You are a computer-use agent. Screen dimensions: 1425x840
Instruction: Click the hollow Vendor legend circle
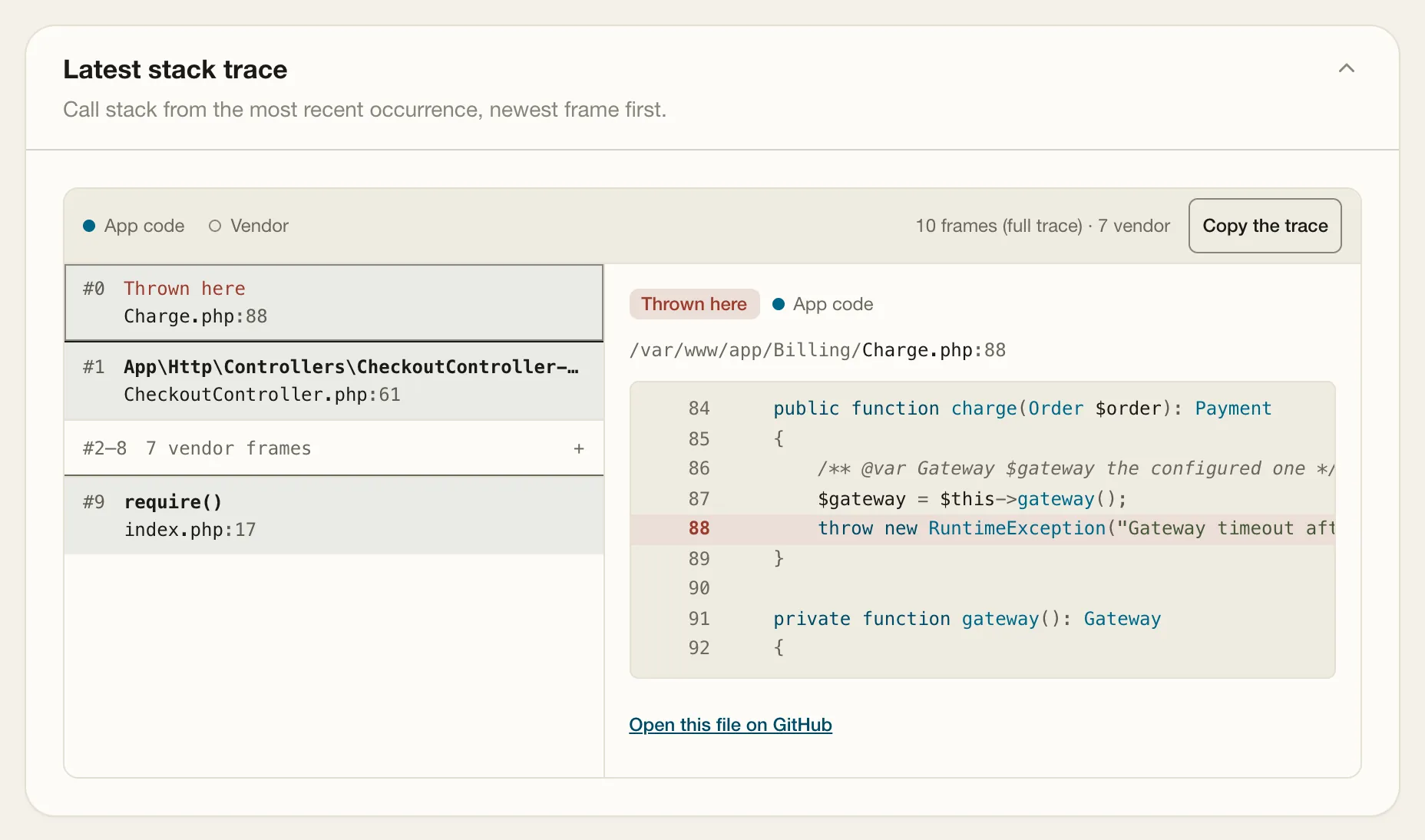click(215, 226)
